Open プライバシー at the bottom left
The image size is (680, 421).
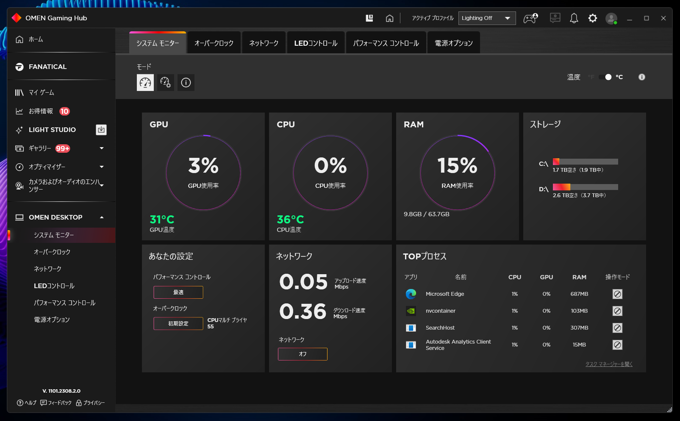[x=90, y=403]
